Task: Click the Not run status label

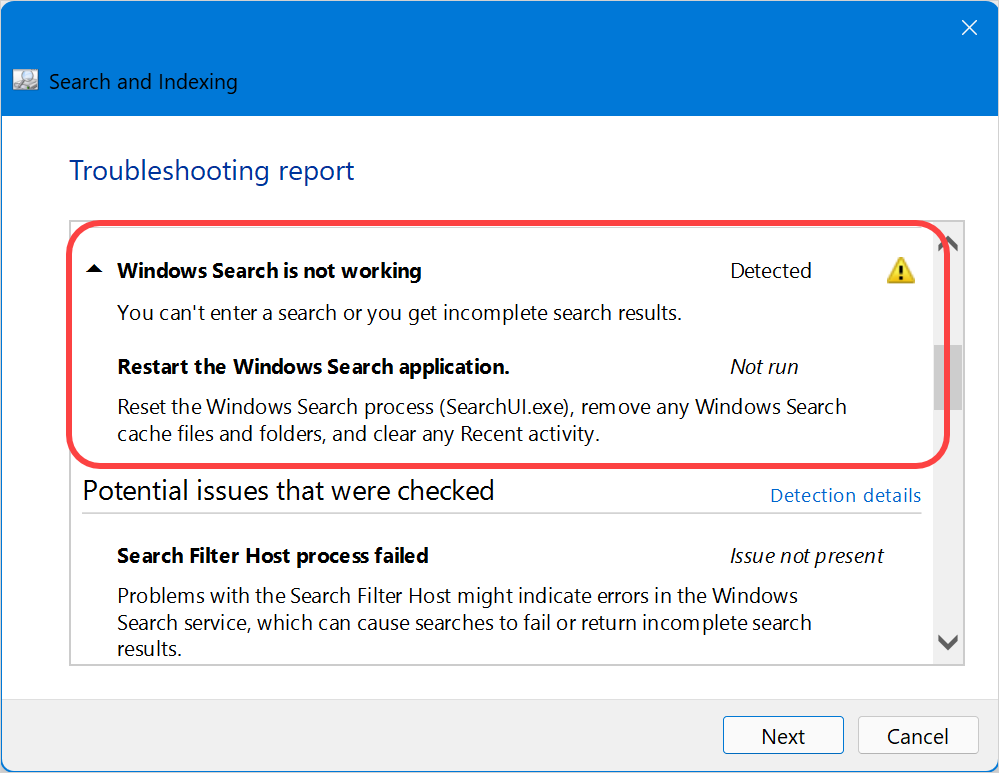Action: 764,367
